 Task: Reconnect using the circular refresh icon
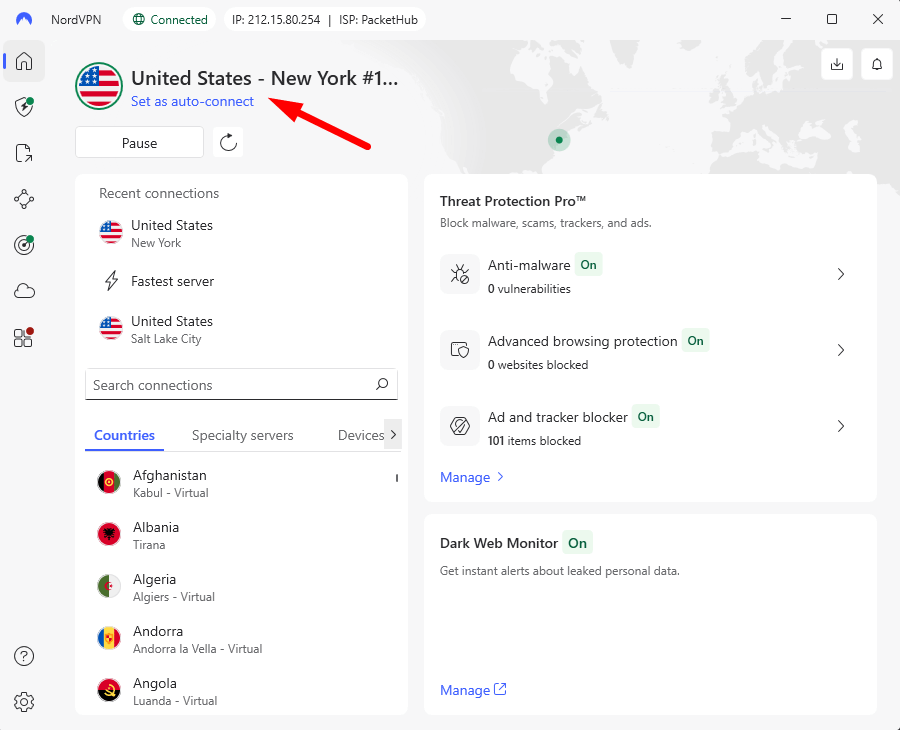(x=227, y=142)
